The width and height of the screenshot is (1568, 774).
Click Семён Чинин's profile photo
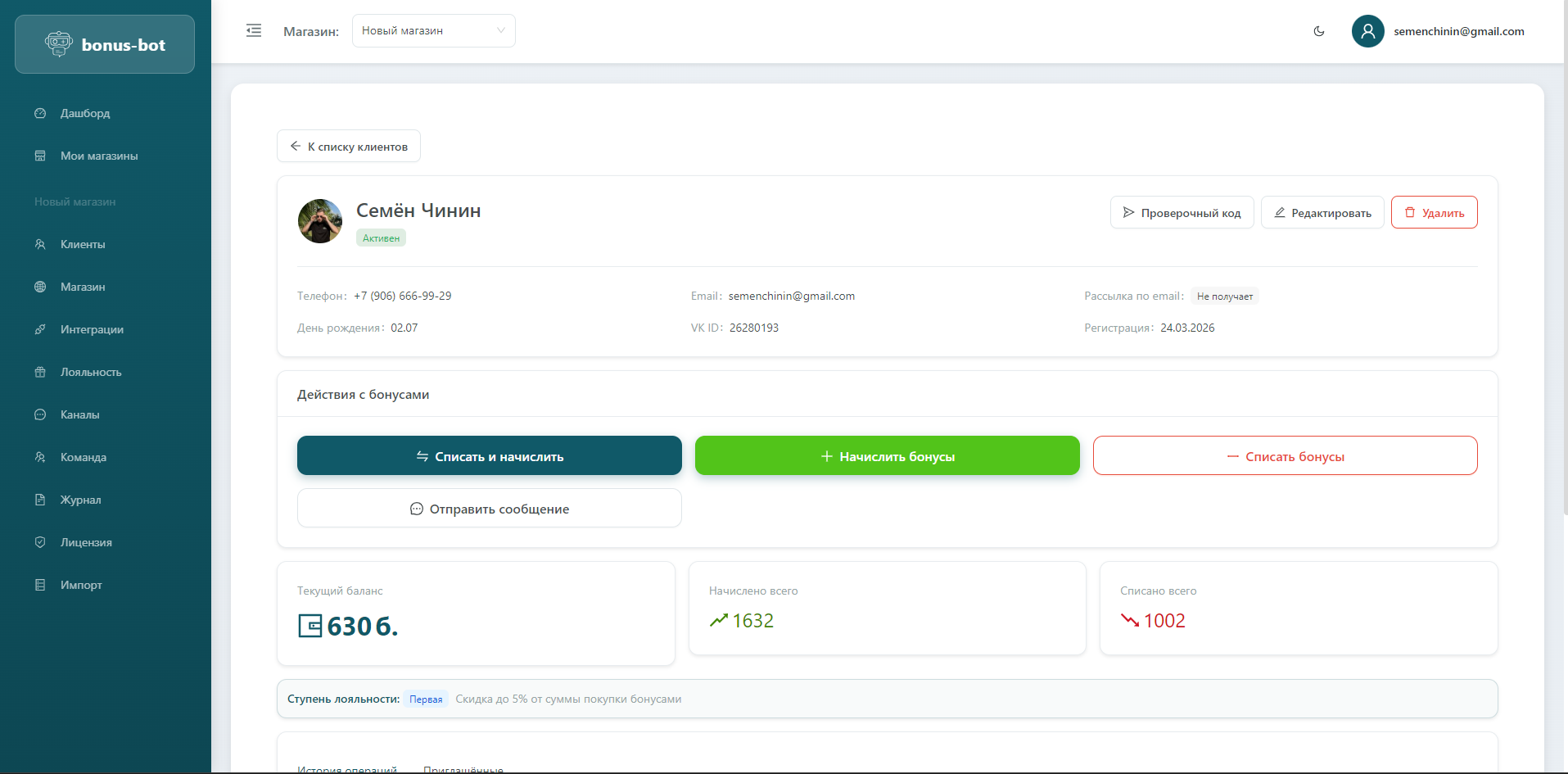pyautogui.click(x=320, y=221)
